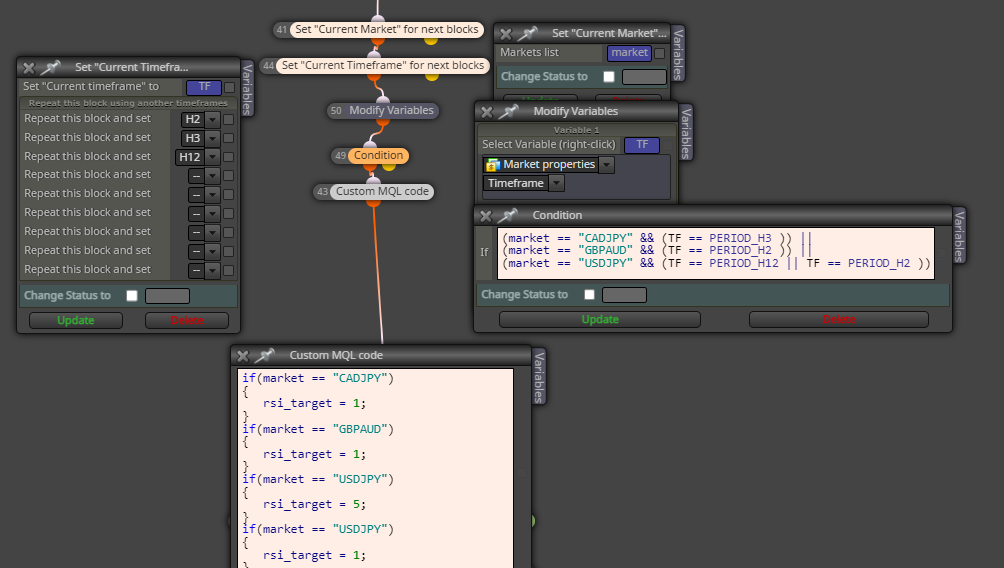
Task: Close the Custom MQL code panel
Action: tap(243, 356)
